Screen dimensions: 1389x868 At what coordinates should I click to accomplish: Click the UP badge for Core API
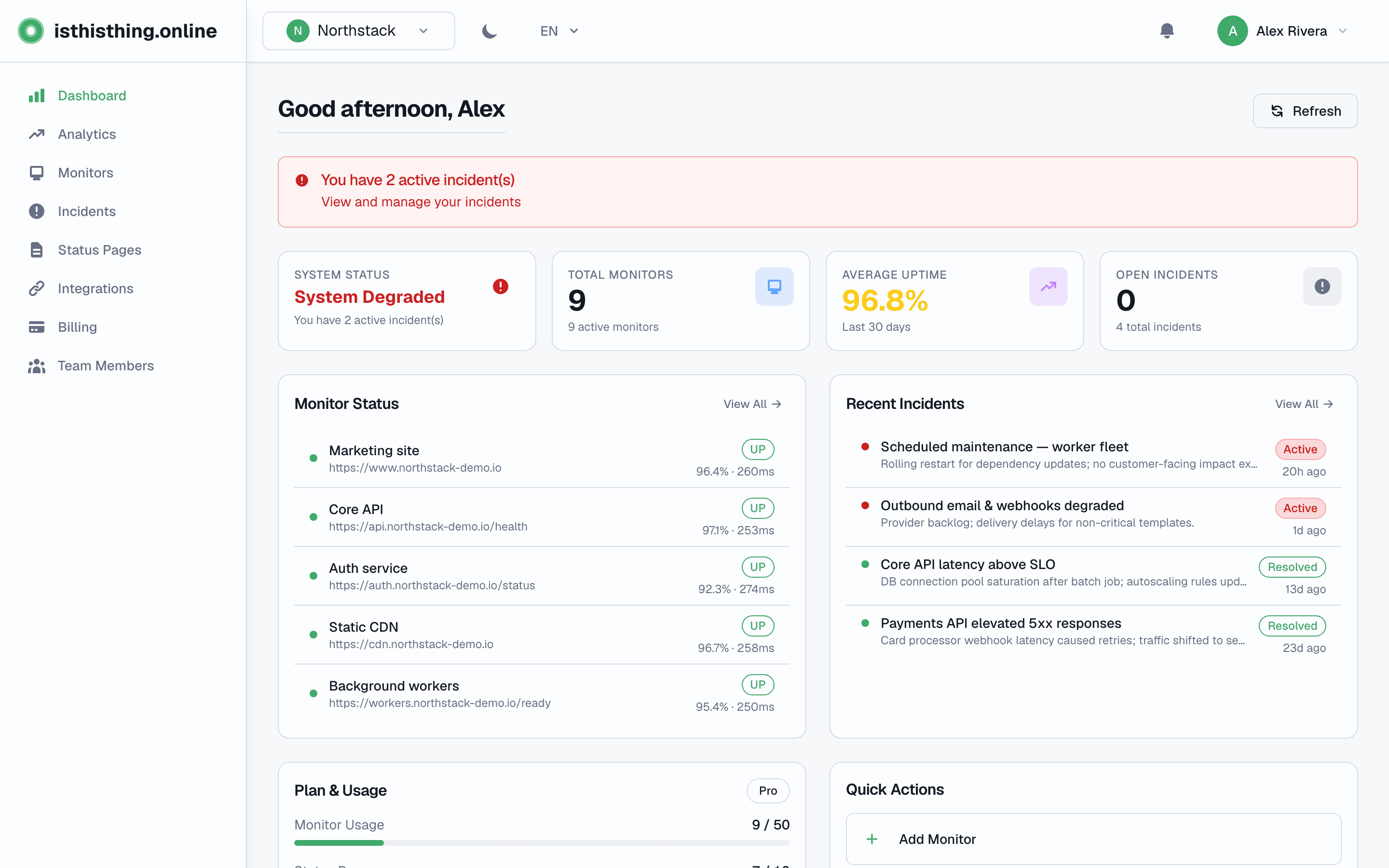coord(758,508)
